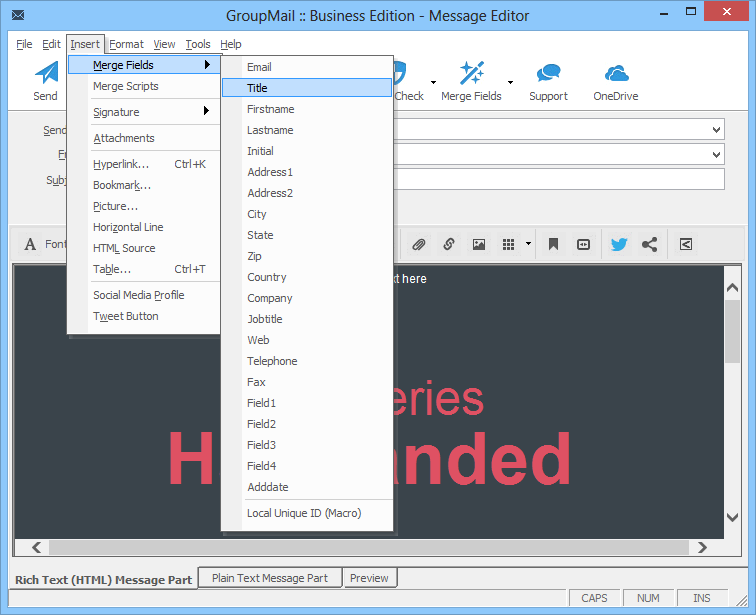Open dropdown arrow next to Check button
Screen dimensions: 756x615
(433, 82)
